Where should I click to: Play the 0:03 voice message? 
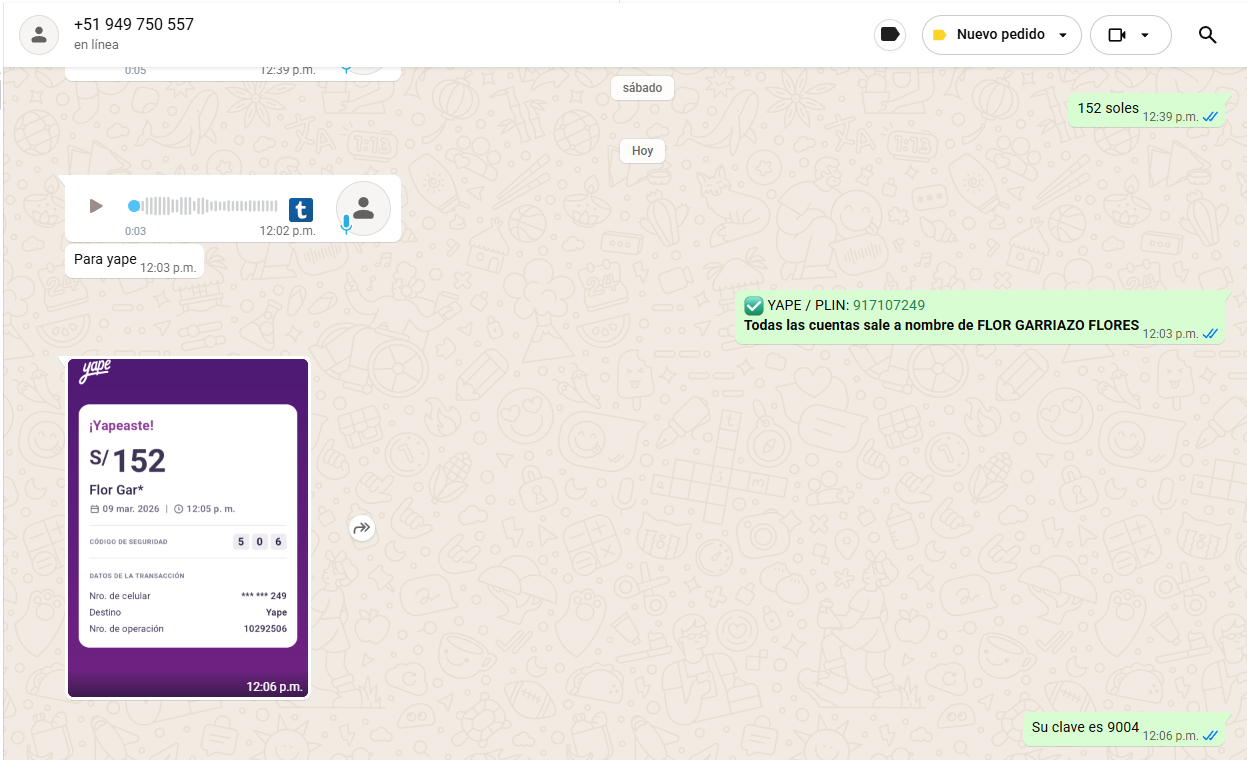click(96, 206)
